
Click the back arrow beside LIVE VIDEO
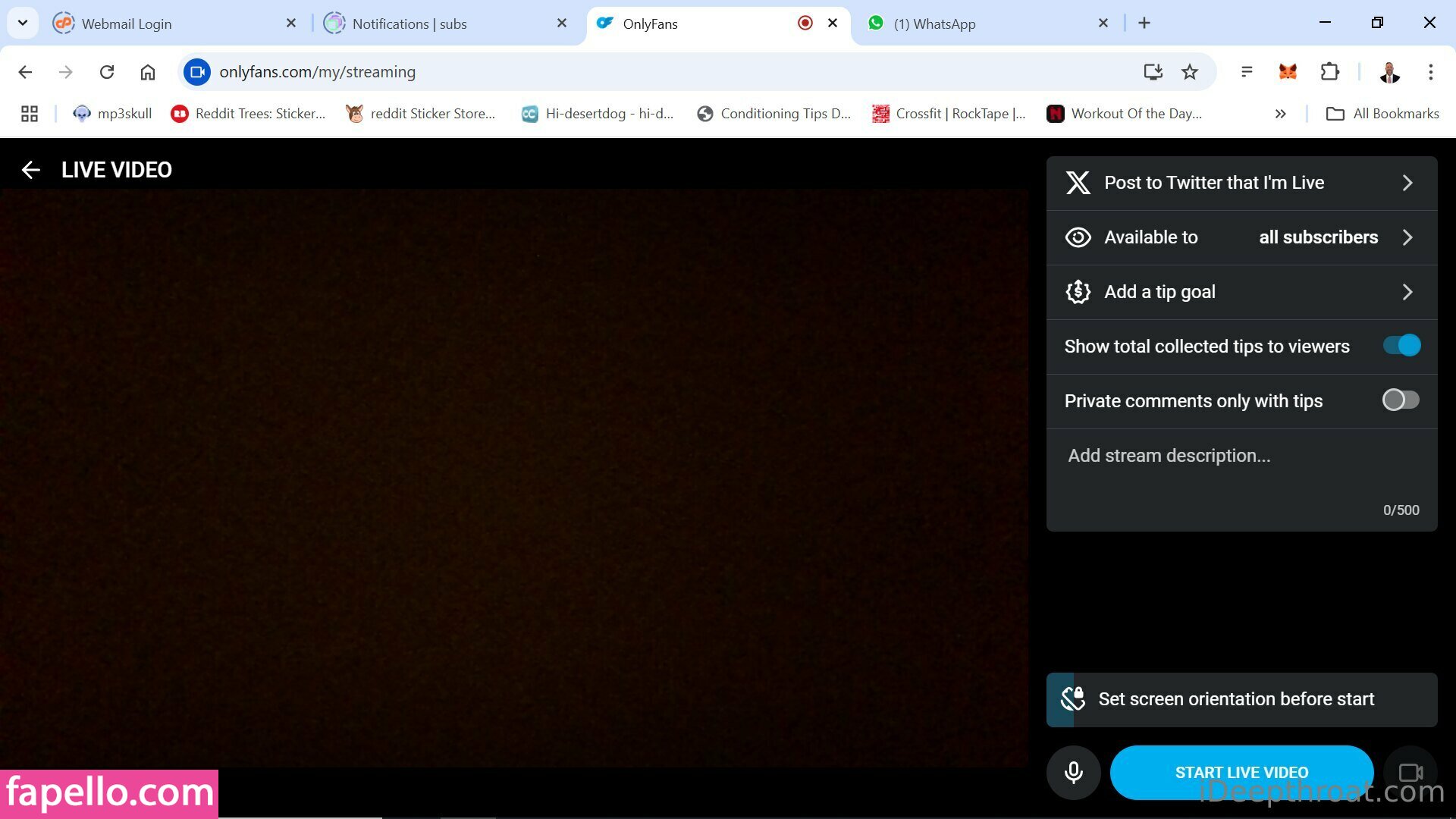point(31,170)
